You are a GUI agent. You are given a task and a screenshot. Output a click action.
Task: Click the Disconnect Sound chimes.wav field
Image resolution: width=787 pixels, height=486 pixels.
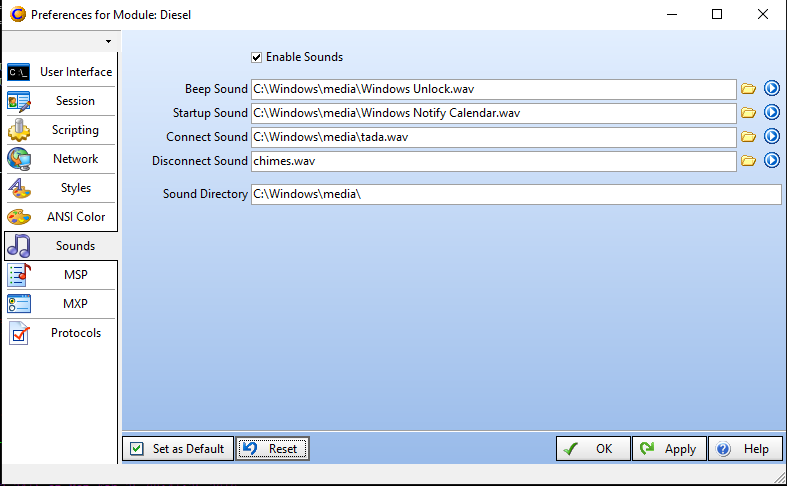pyautogui.click(x=494, y=161)
